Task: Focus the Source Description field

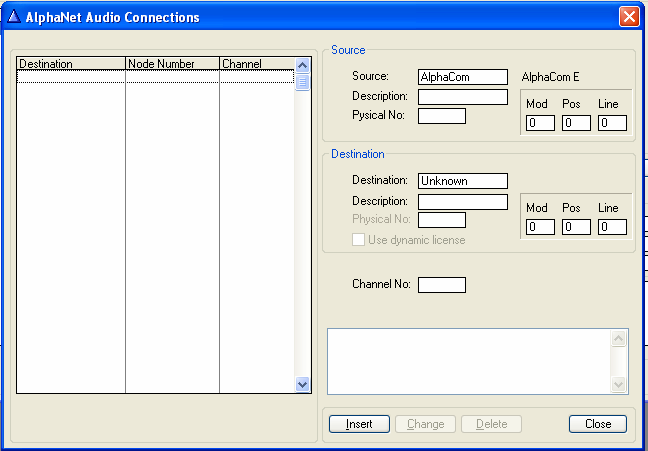Action: pos(462,97)
